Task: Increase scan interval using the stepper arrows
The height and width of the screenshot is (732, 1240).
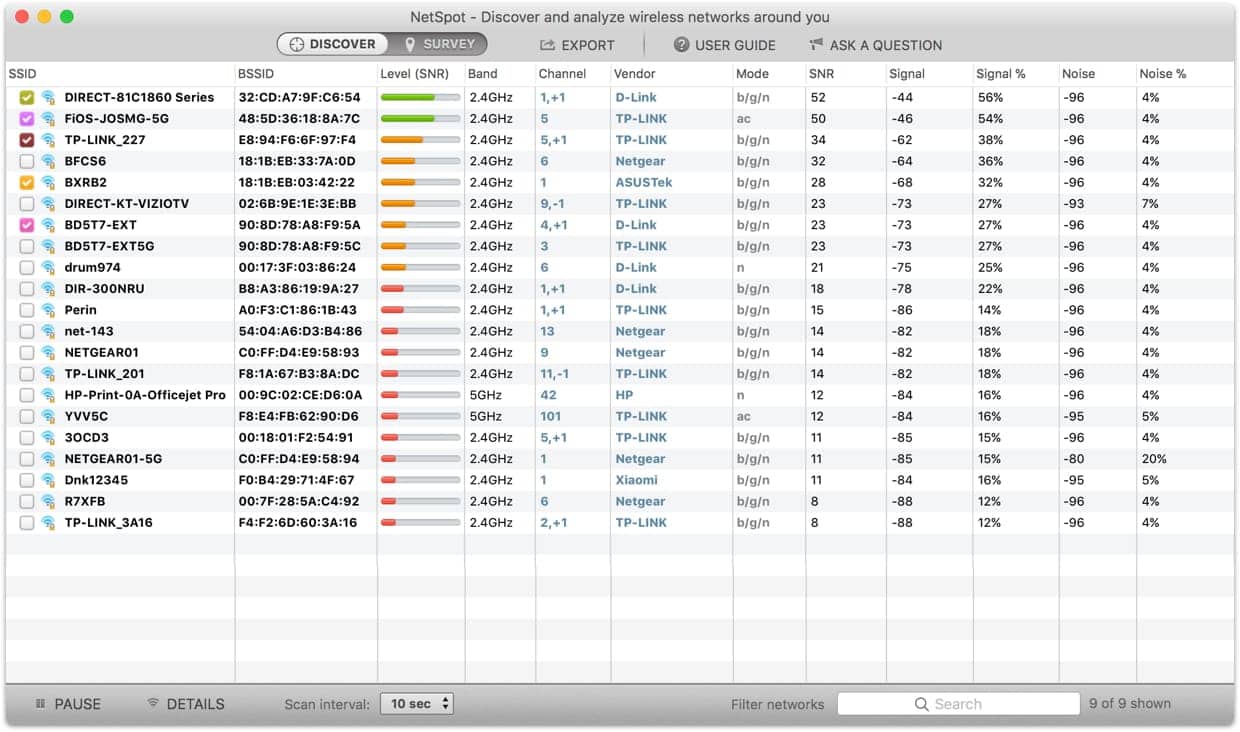Action: tap(444, 699)
